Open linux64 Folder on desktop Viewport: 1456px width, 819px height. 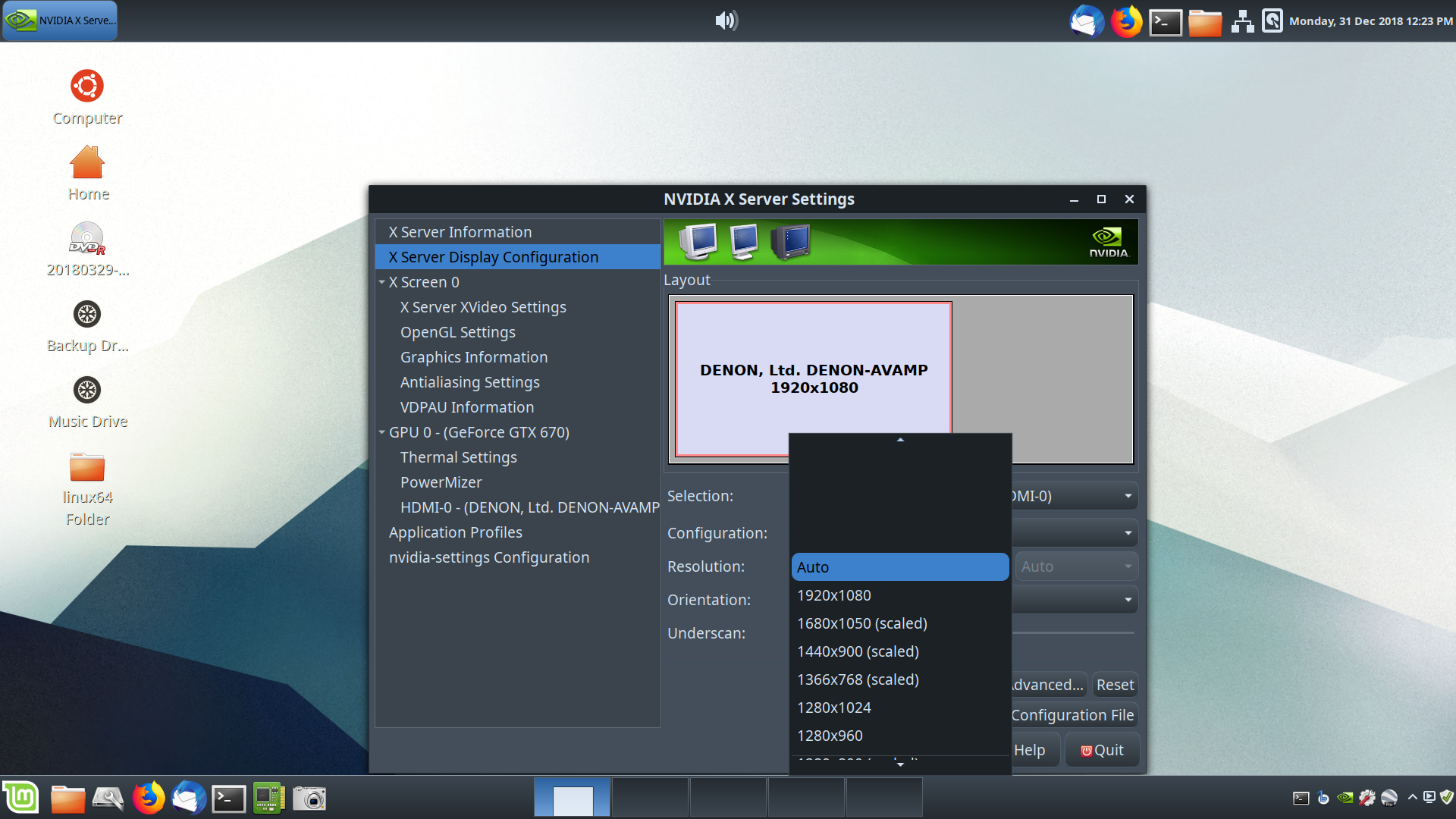tap(87, 489)
